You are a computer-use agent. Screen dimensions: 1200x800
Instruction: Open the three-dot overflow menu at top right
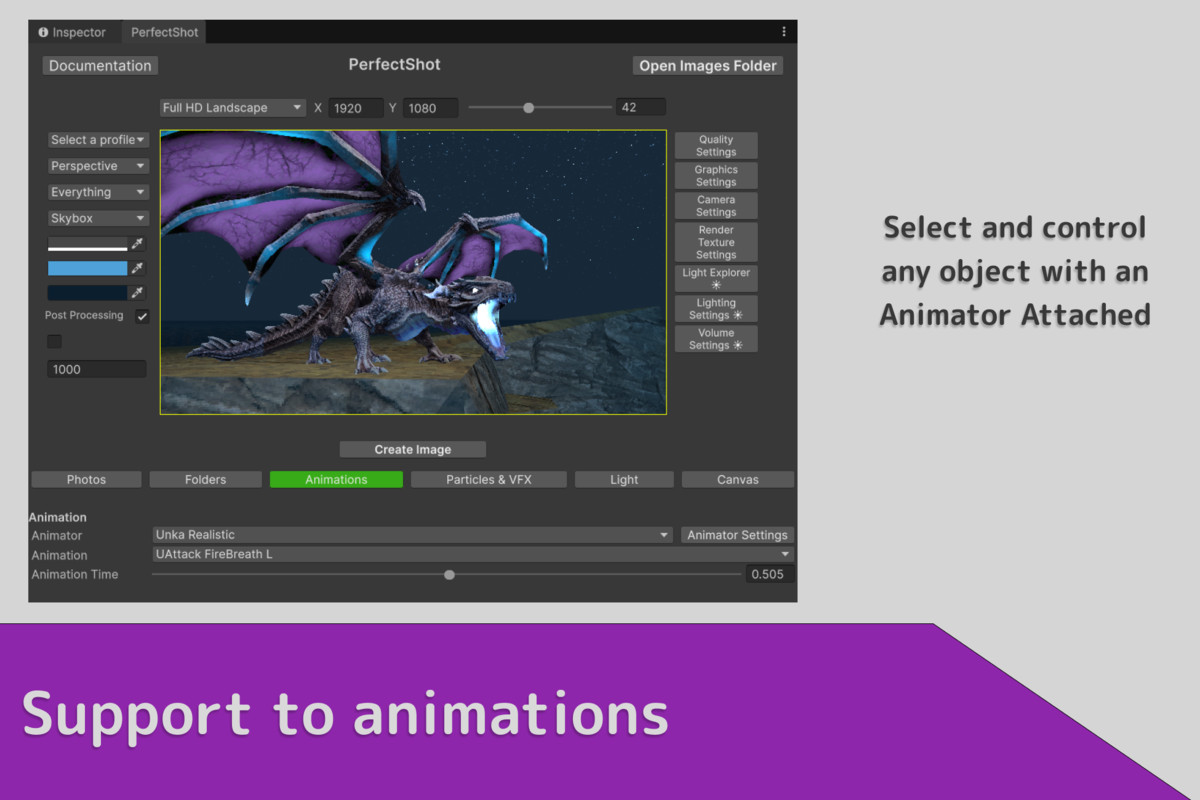784,31
